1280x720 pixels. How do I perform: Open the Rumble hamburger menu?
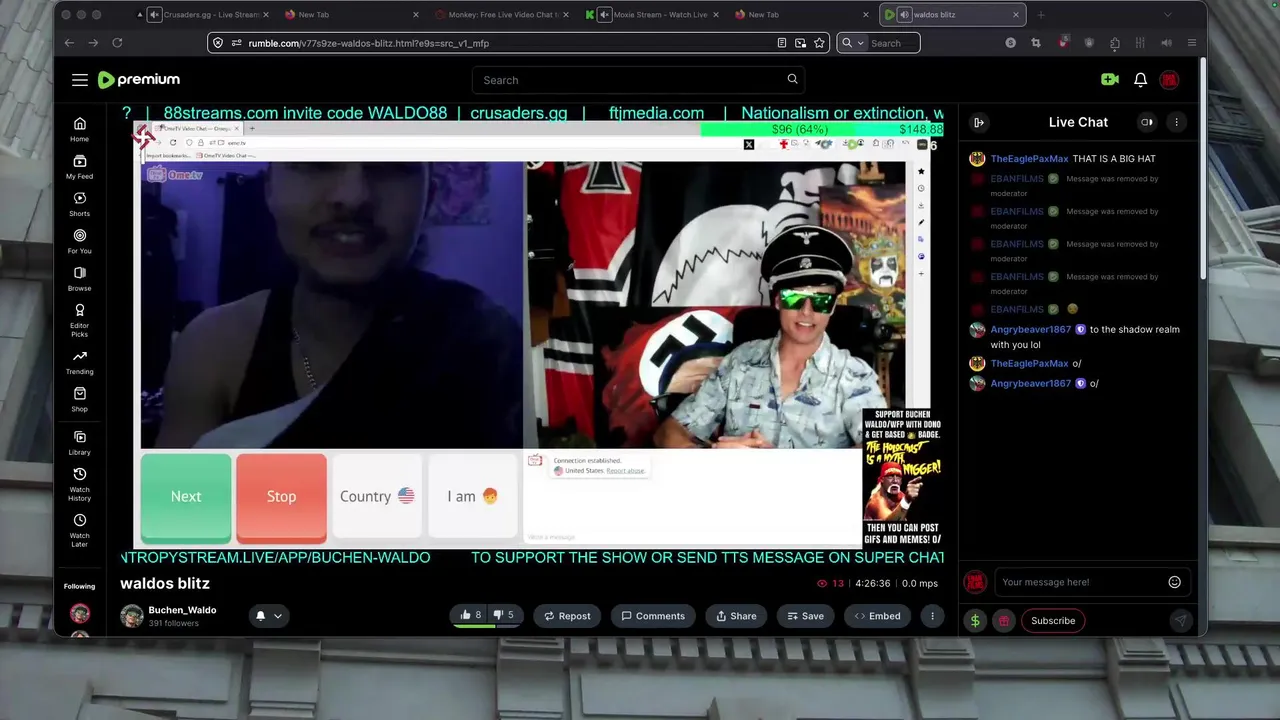pos(80,80)
